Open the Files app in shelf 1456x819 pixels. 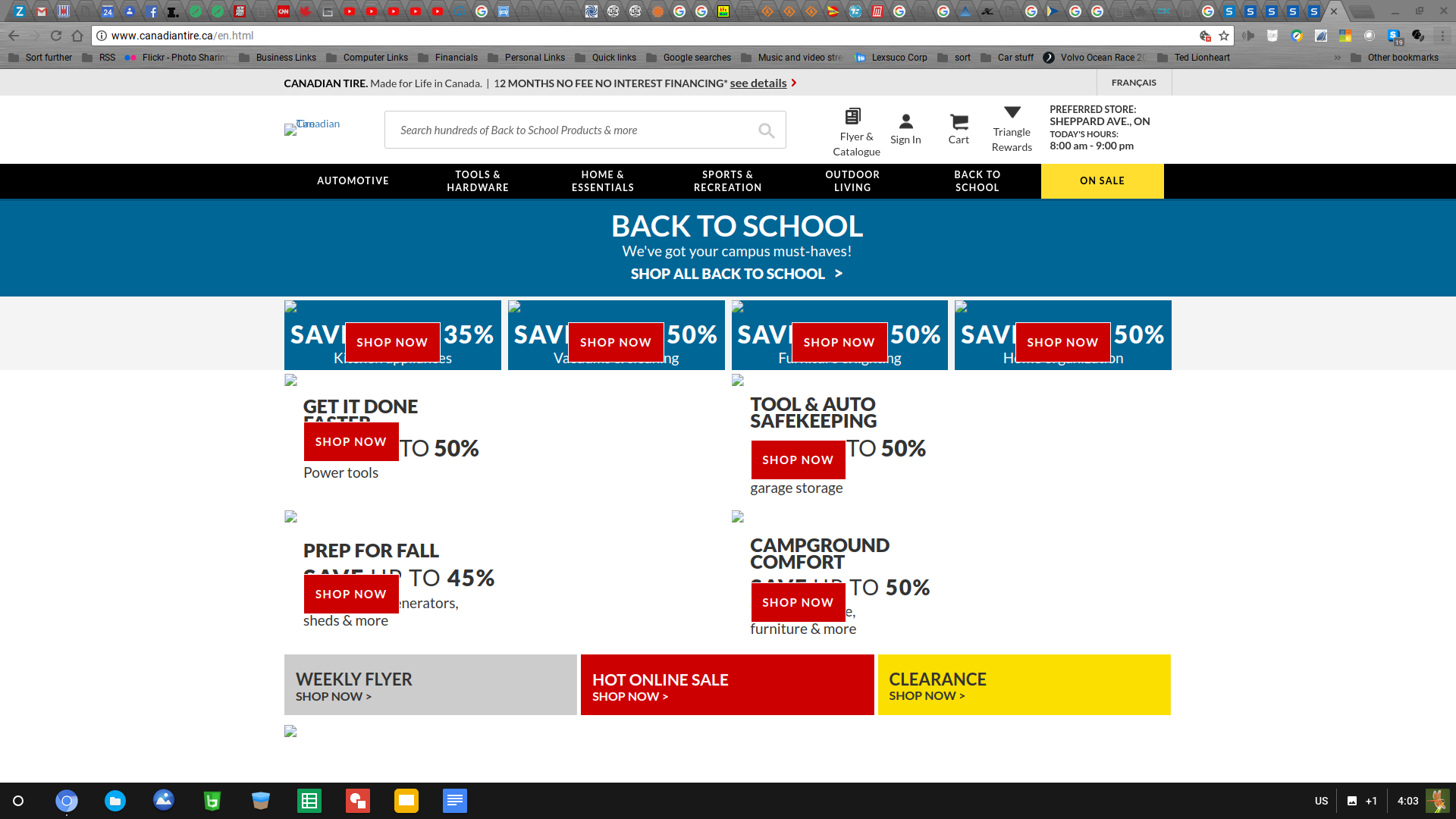[115, 801]
